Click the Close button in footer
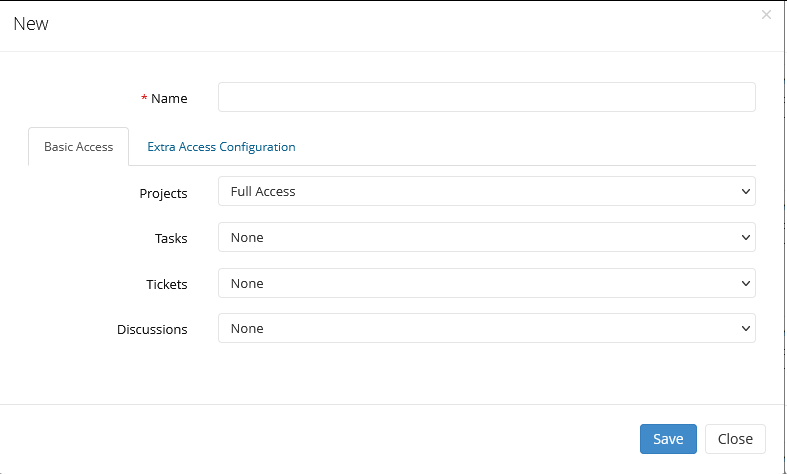787x474 pixels. tap(735, 439)
